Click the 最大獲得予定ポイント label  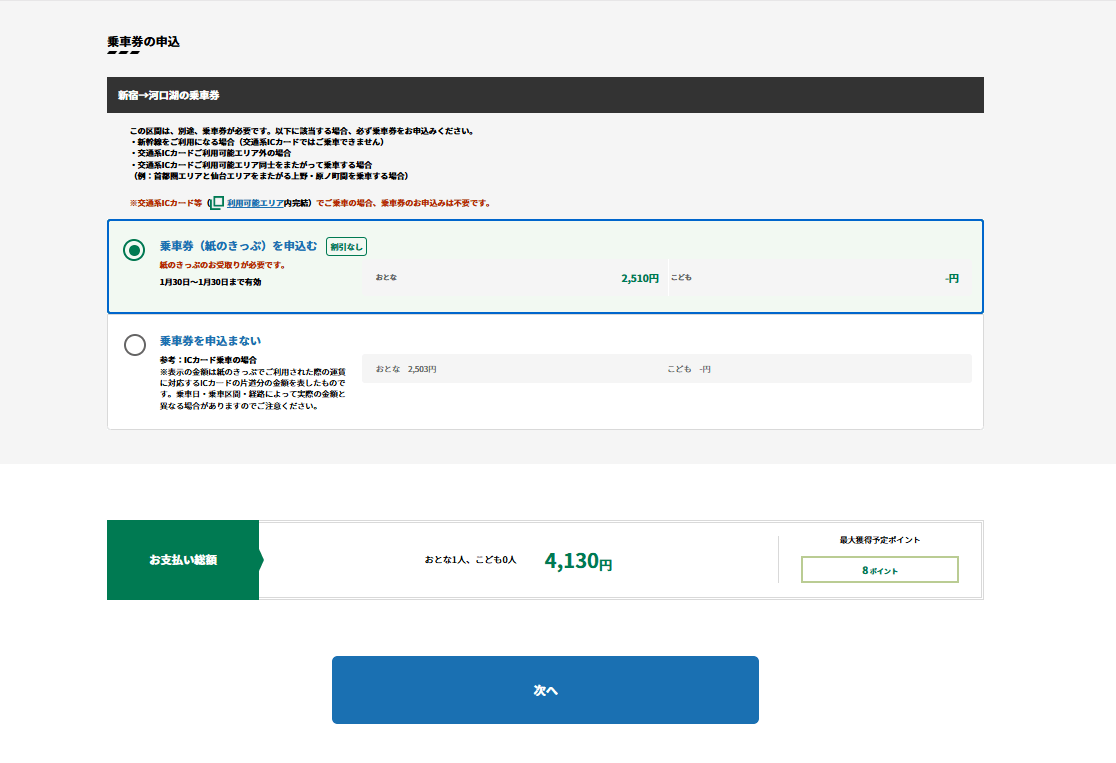879,540
